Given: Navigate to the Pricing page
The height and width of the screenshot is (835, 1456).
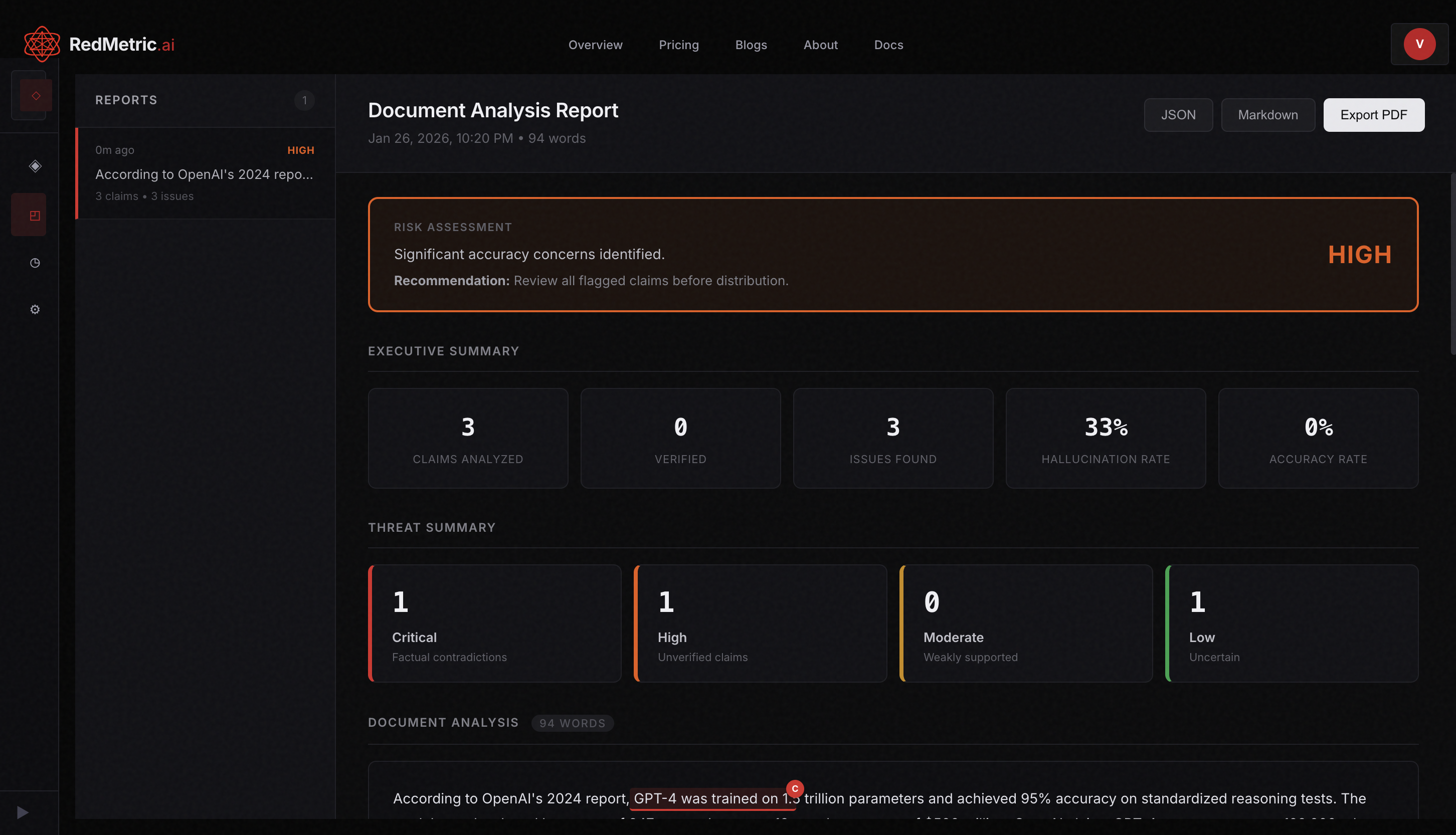Looking at the screenshot, I should [679, 45].
